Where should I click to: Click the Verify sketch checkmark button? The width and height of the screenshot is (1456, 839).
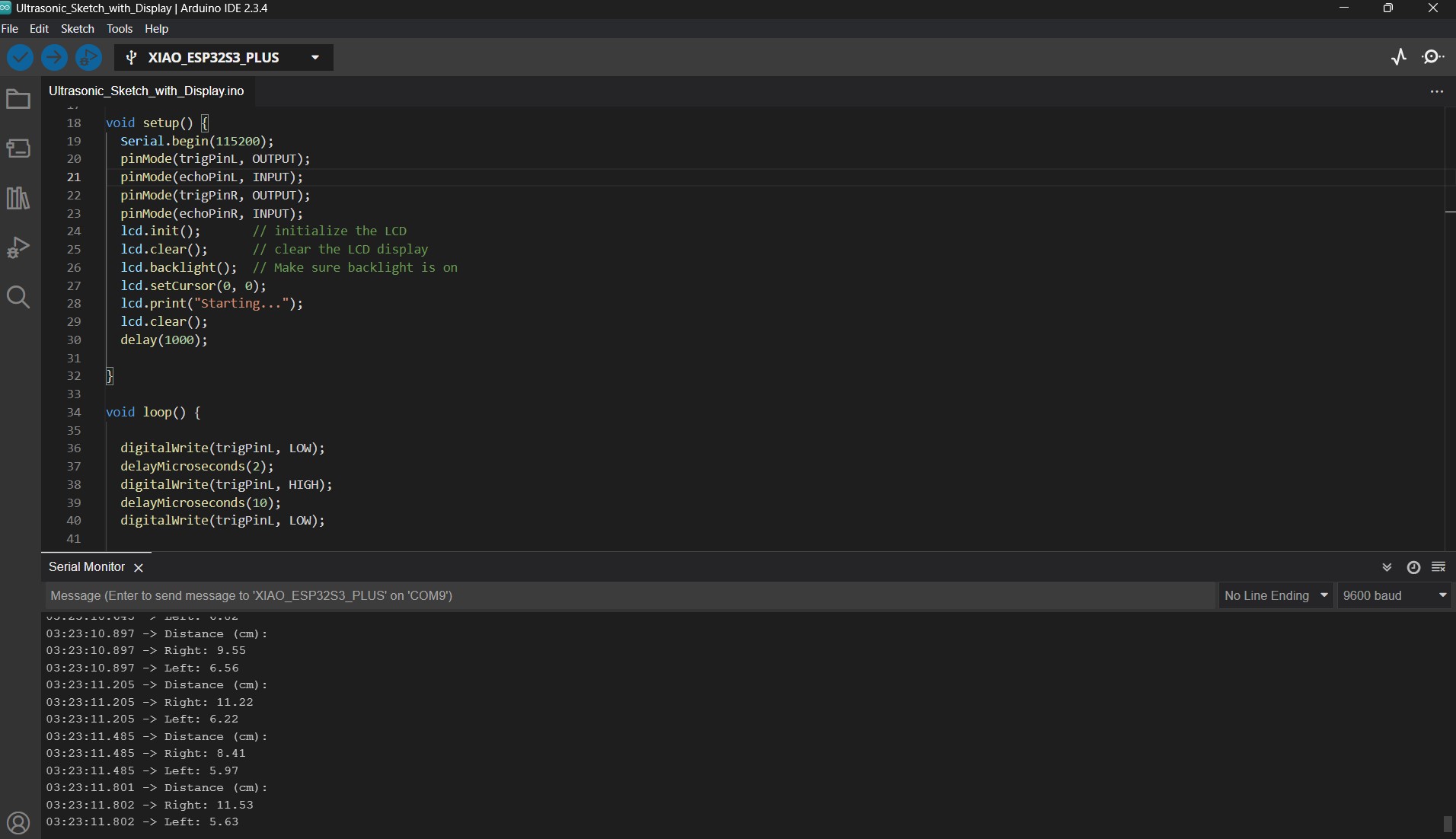tap(20, 58)
